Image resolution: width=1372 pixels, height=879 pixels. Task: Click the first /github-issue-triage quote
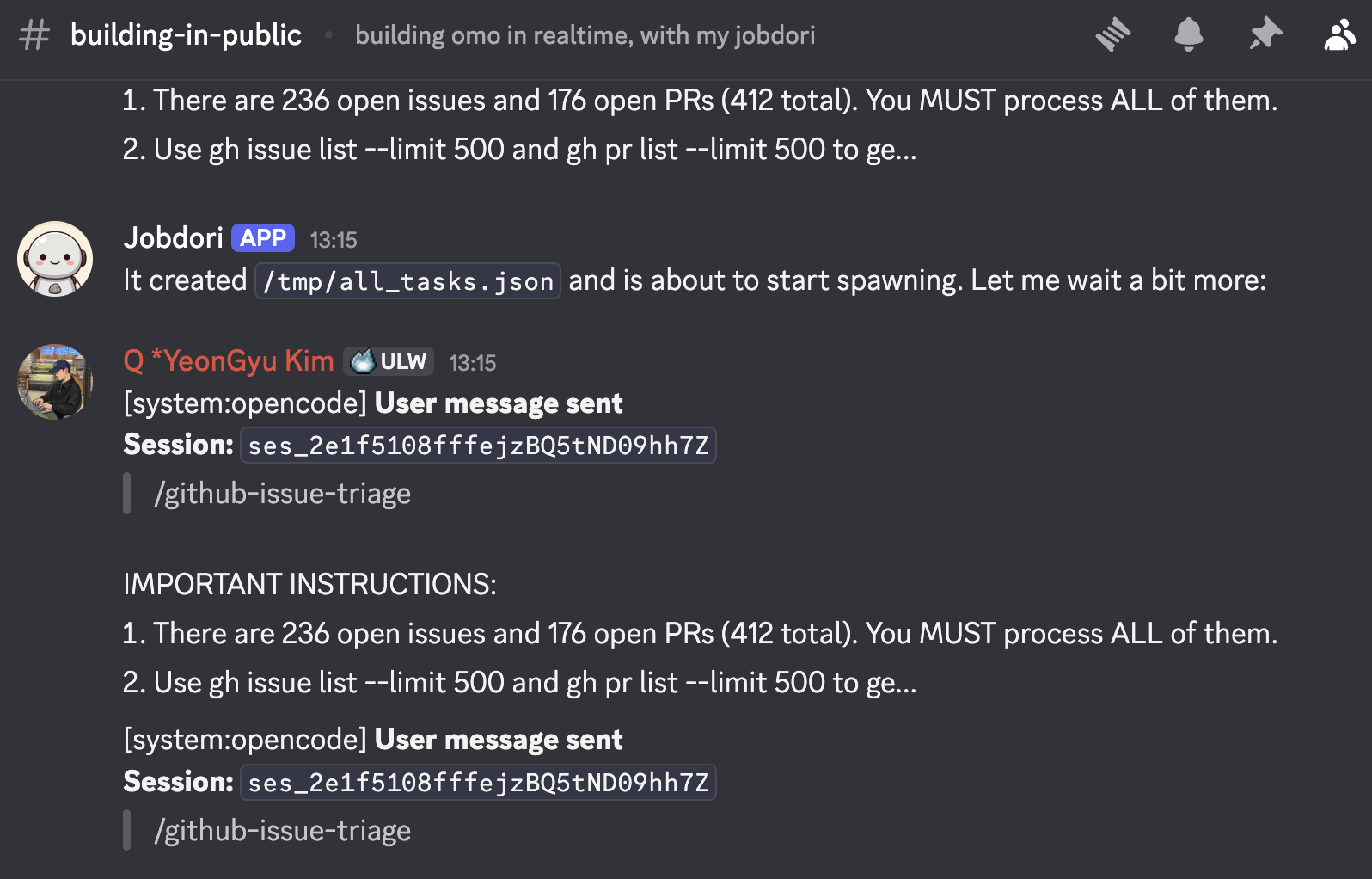point(282,494)
